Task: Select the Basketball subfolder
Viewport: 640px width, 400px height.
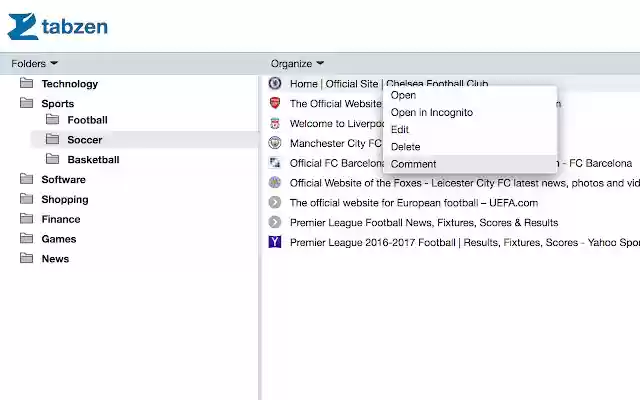Action: click(93, 160)
